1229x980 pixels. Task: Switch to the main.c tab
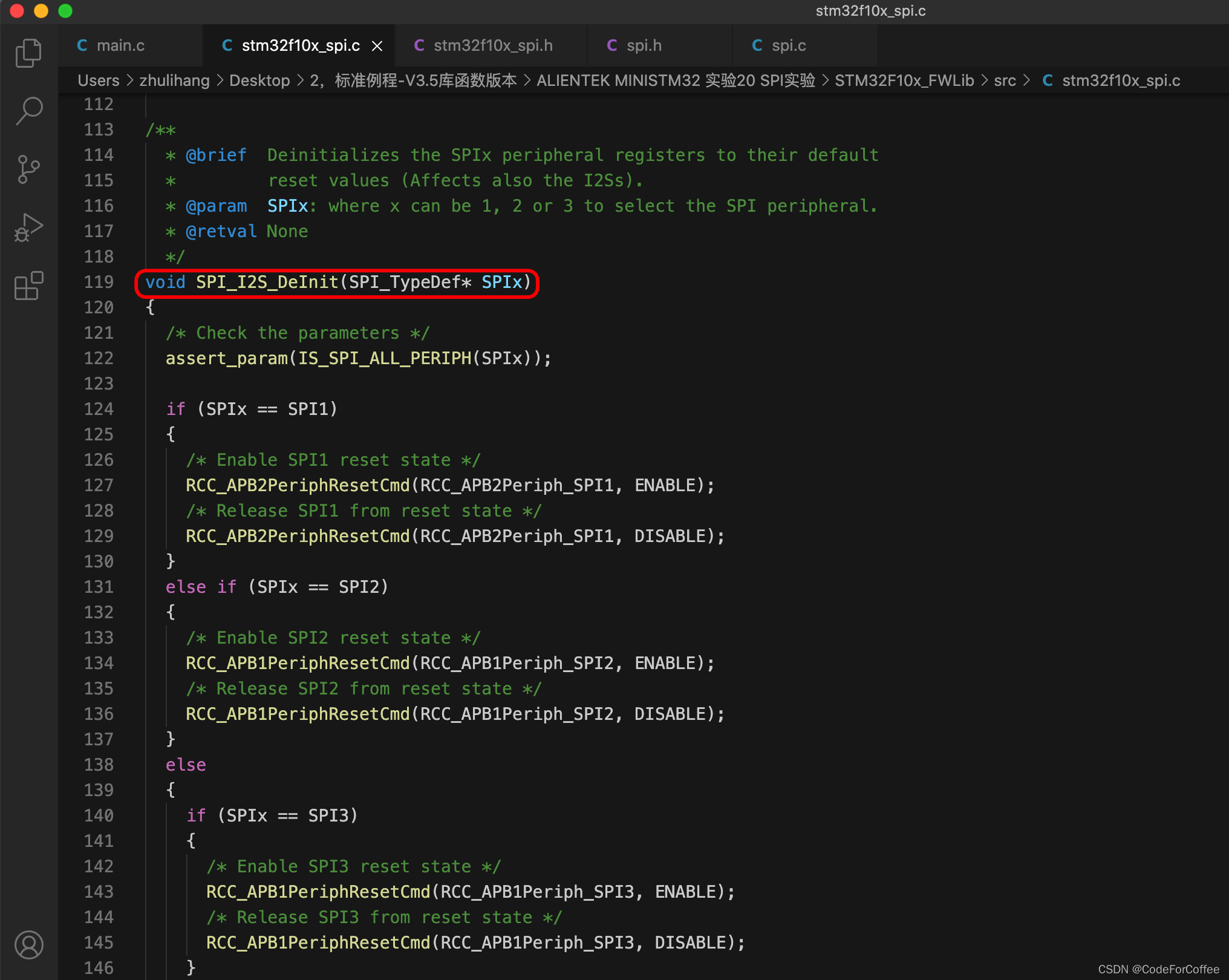[x=120, y=46]
